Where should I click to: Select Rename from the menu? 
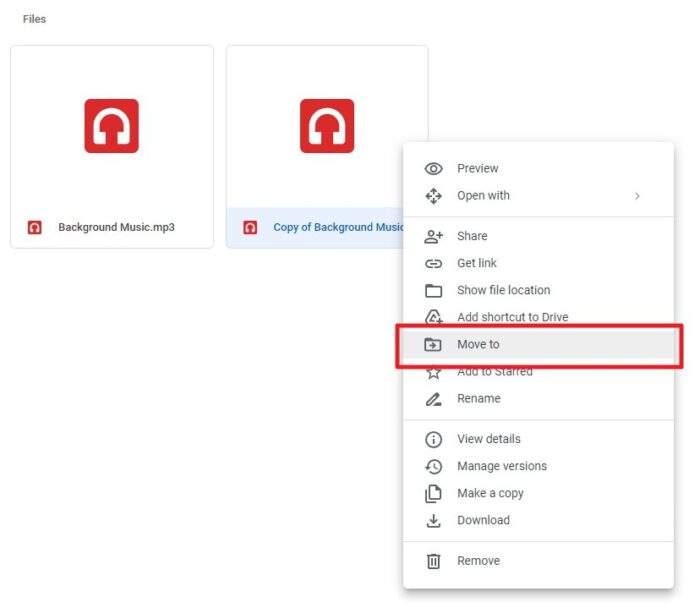pos(538,399)
